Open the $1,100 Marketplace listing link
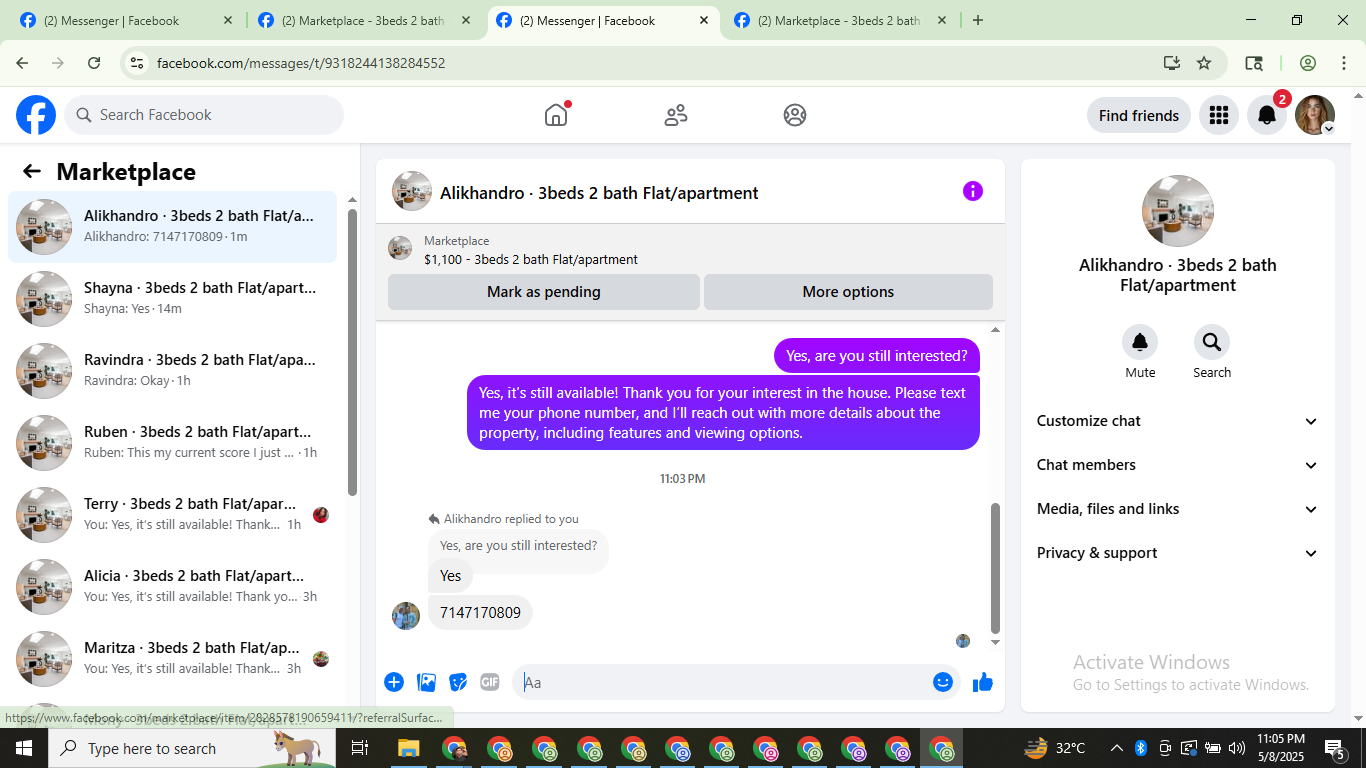1366x768 pixels. tap(531, 259)
